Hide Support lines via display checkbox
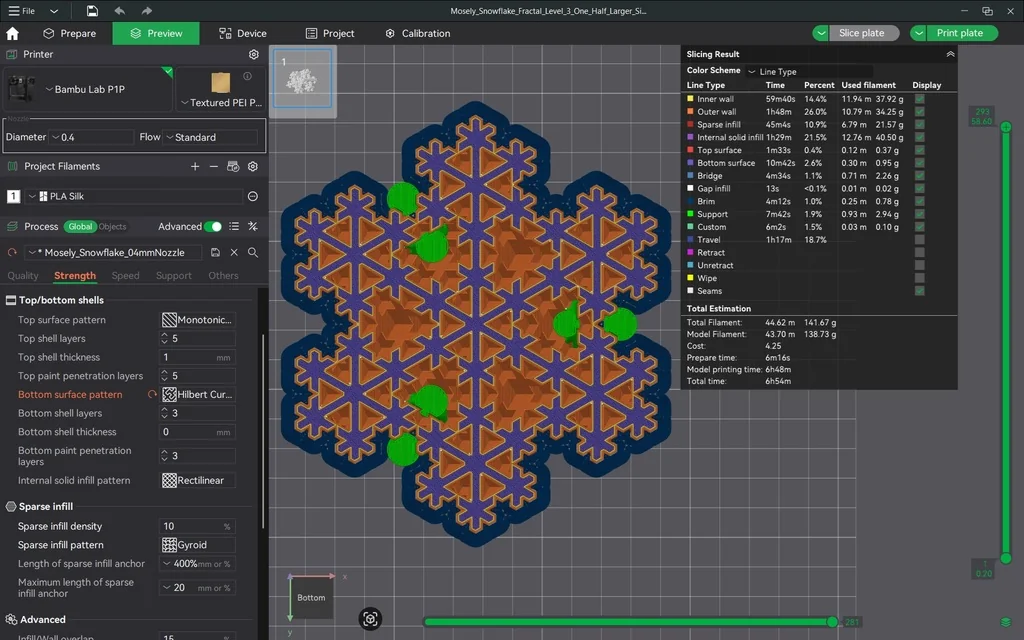 (919, 214)
